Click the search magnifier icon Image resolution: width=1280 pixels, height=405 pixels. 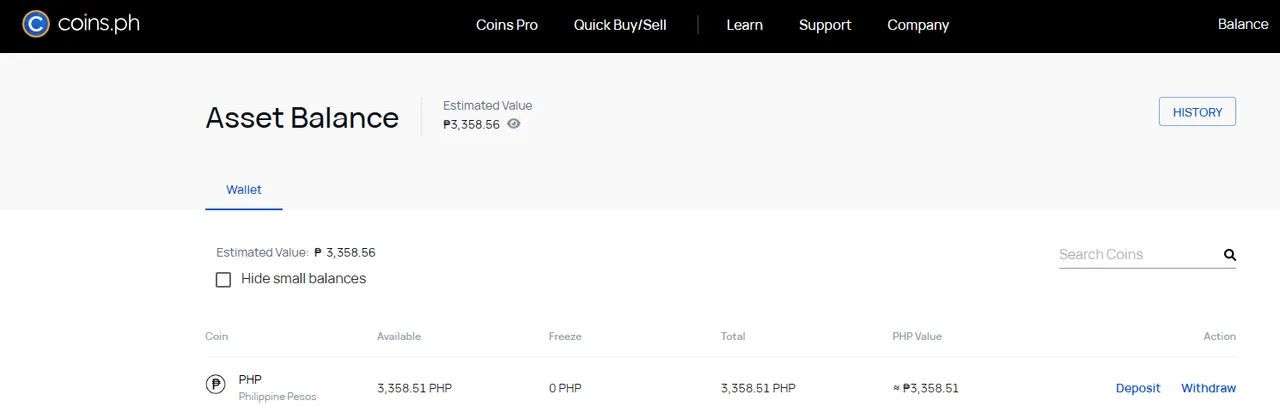[1230, 255]
